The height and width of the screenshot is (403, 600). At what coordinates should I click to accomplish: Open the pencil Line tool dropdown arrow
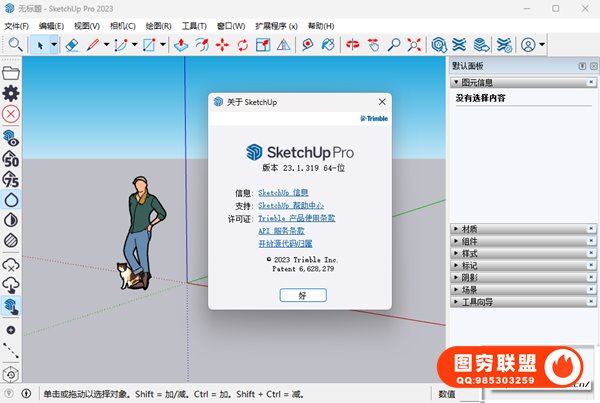[106, 45]
